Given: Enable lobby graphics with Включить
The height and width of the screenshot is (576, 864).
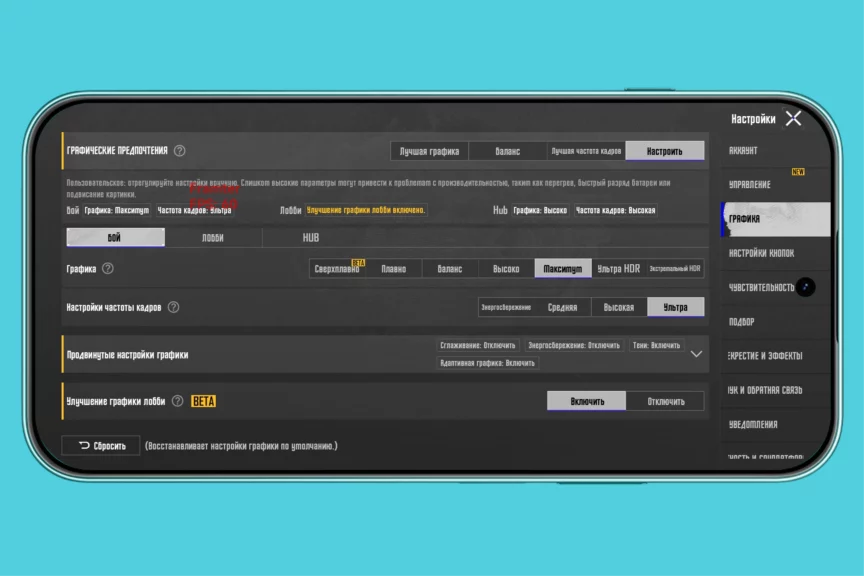Looking at the screenshot, I should 587,401.
